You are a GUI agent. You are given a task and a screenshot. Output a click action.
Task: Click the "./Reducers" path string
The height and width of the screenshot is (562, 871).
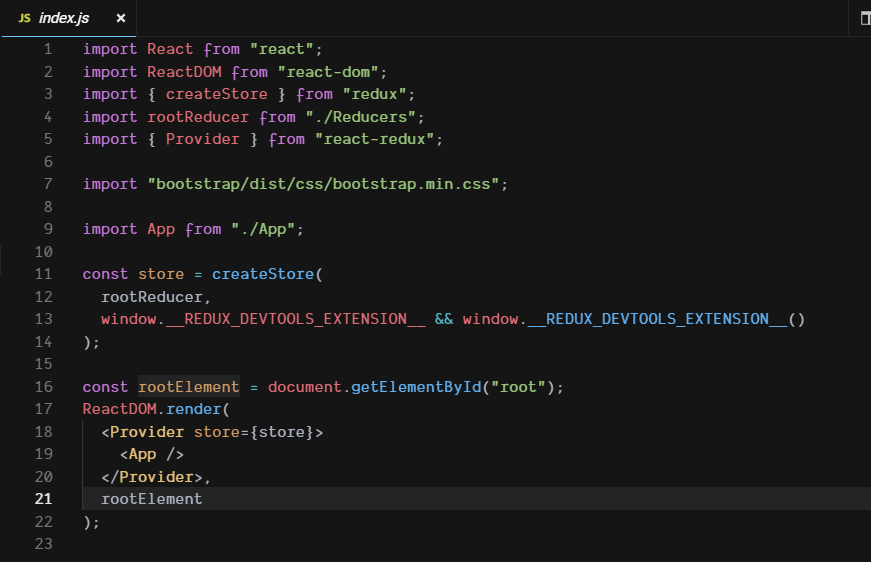(x=361, y=117)
